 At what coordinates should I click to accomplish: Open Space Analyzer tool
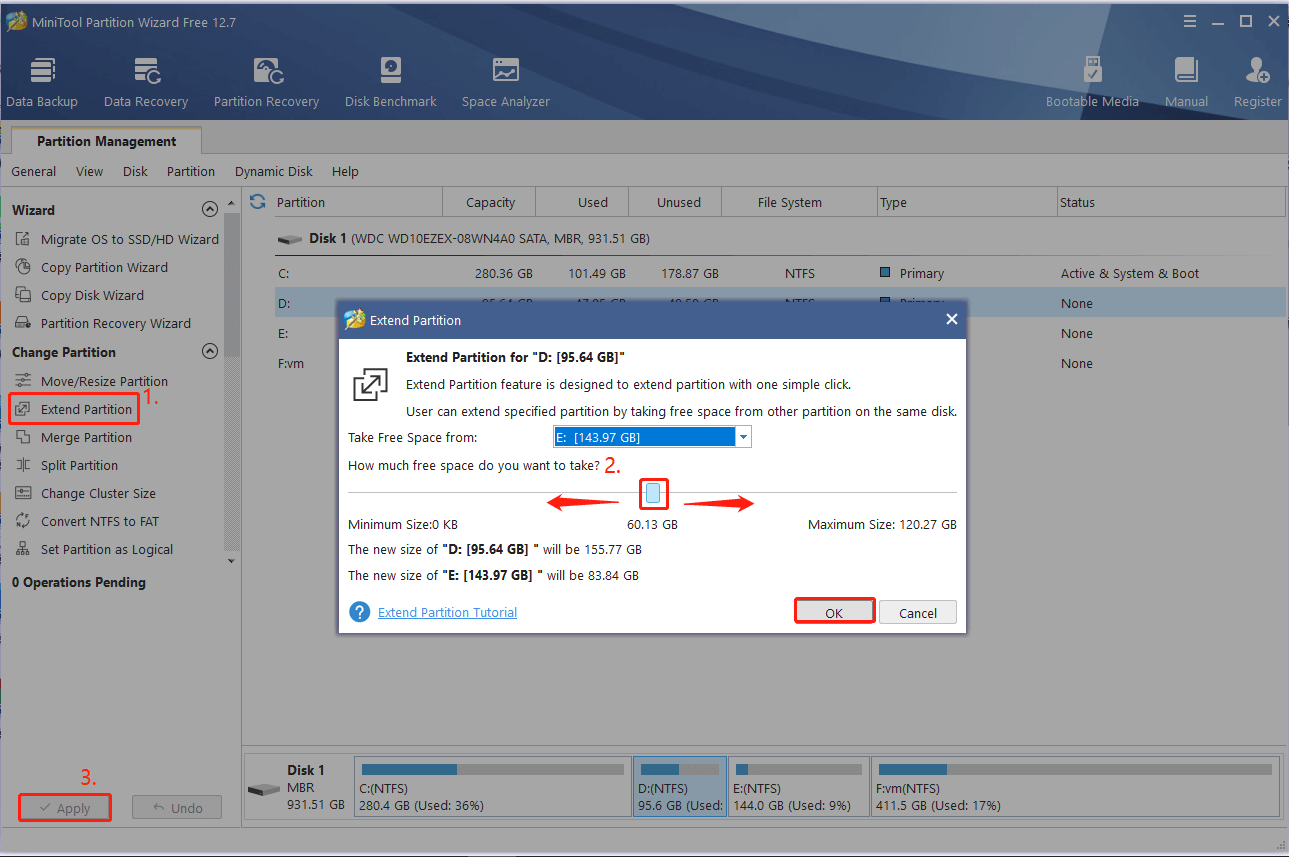[506, 82]
